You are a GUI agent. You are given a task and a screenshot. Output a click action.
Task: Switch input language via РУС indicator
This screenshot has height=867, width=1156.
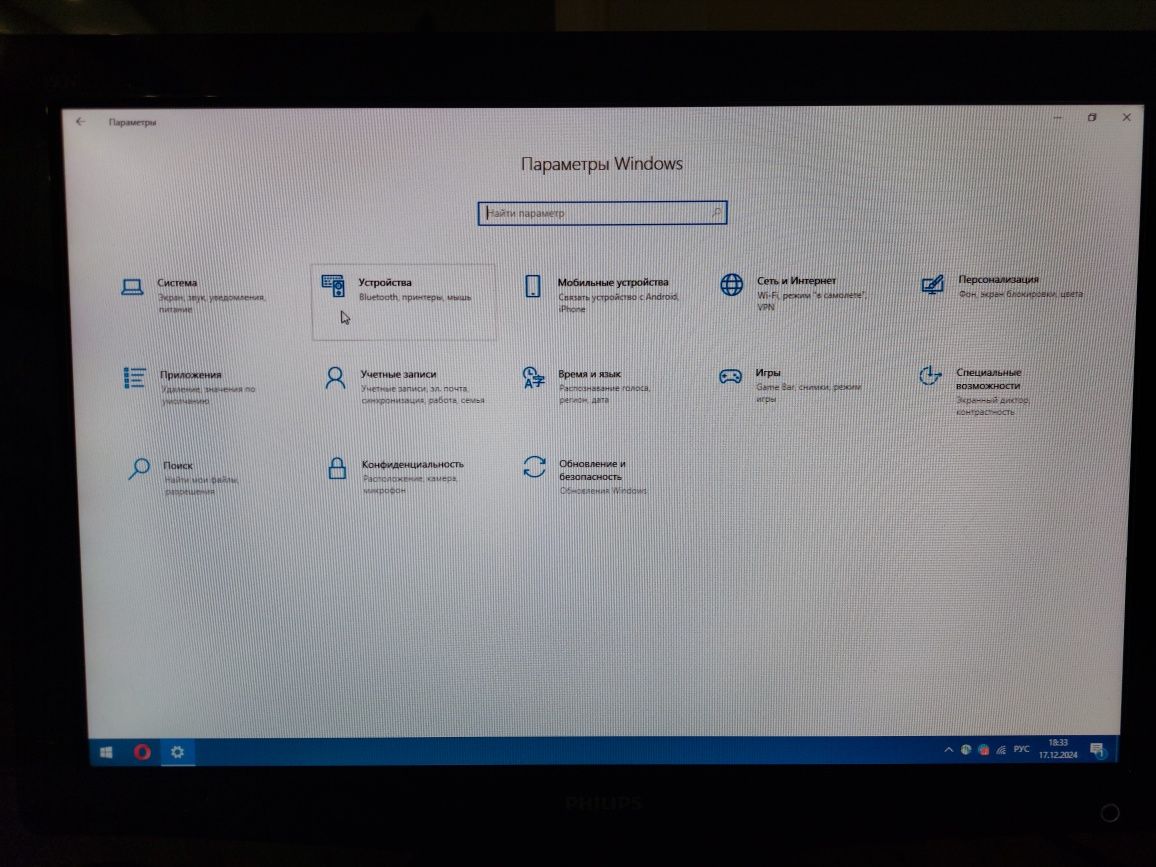click(1021, 749)
